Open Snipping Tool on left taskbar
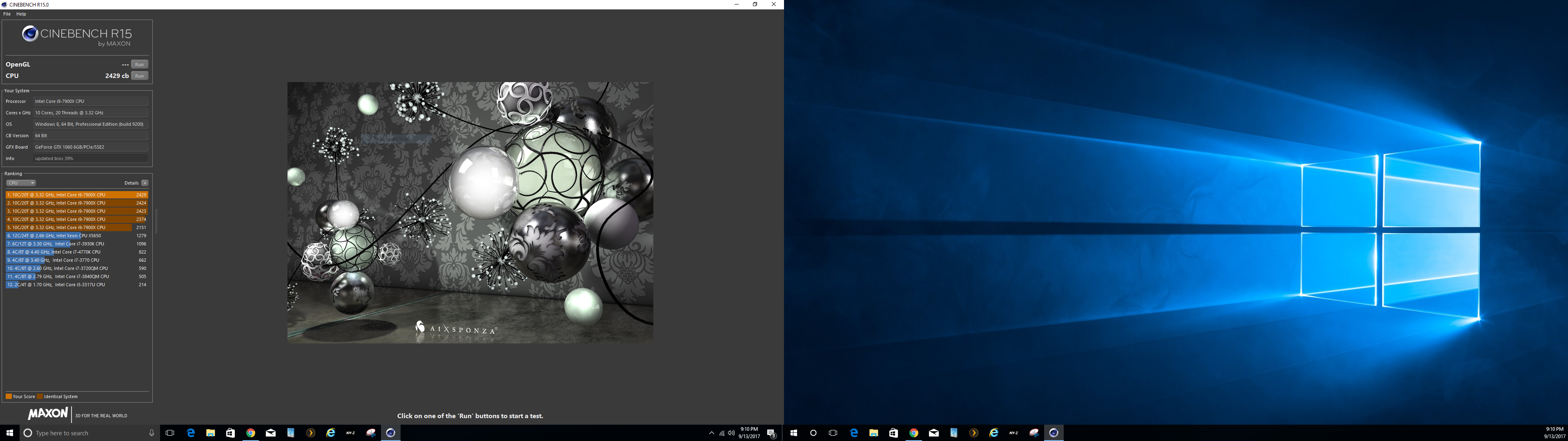Image resolution: width=1568 pixels, height=441 pixels. (371, 433)
